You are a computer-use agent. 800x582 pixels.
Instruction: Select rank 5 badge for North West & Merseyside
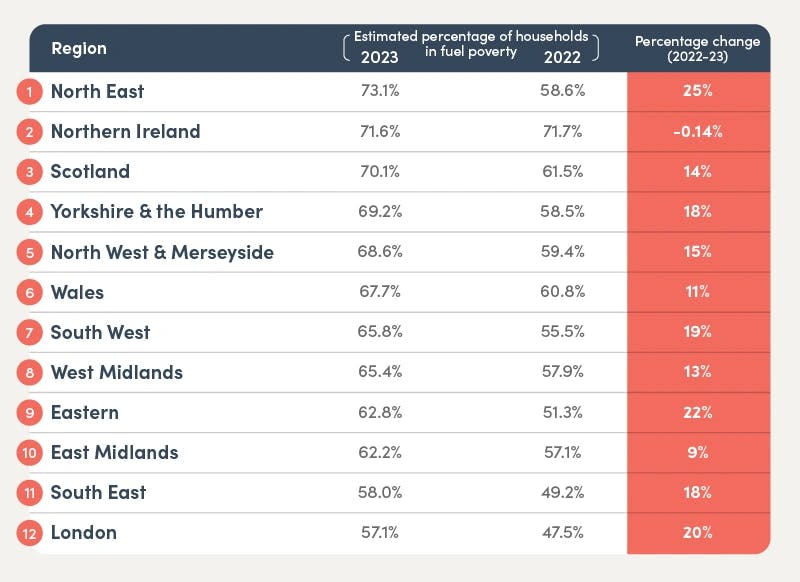[x=30, y=252]
